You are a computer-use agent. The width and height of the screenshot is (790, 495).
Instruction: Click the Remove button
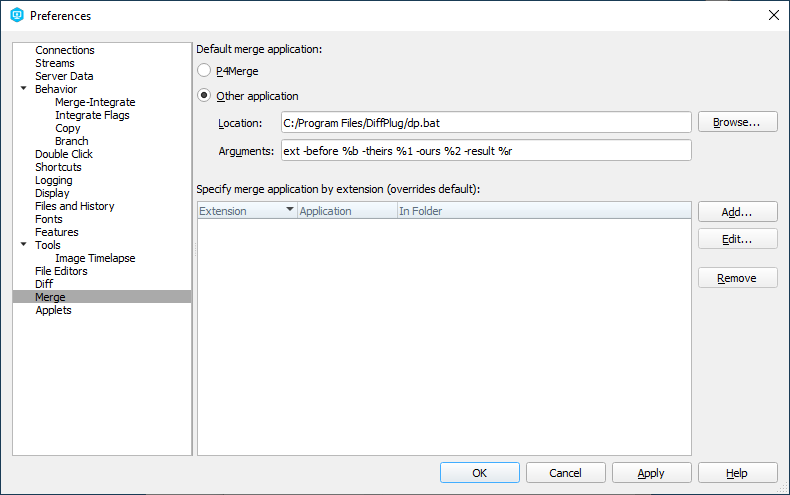737,278
